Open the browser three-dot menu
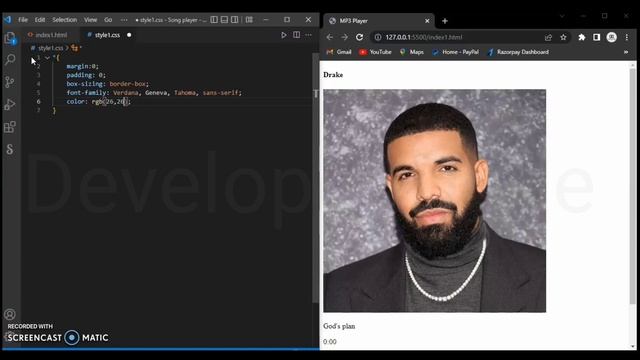 627,37
